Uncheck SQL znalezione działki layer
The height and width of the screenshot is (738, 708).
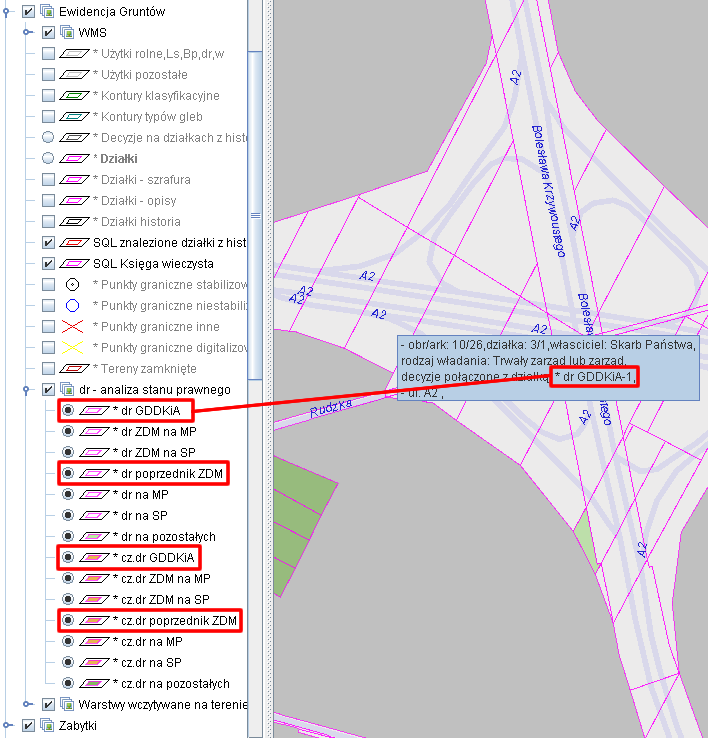[48, 243]
